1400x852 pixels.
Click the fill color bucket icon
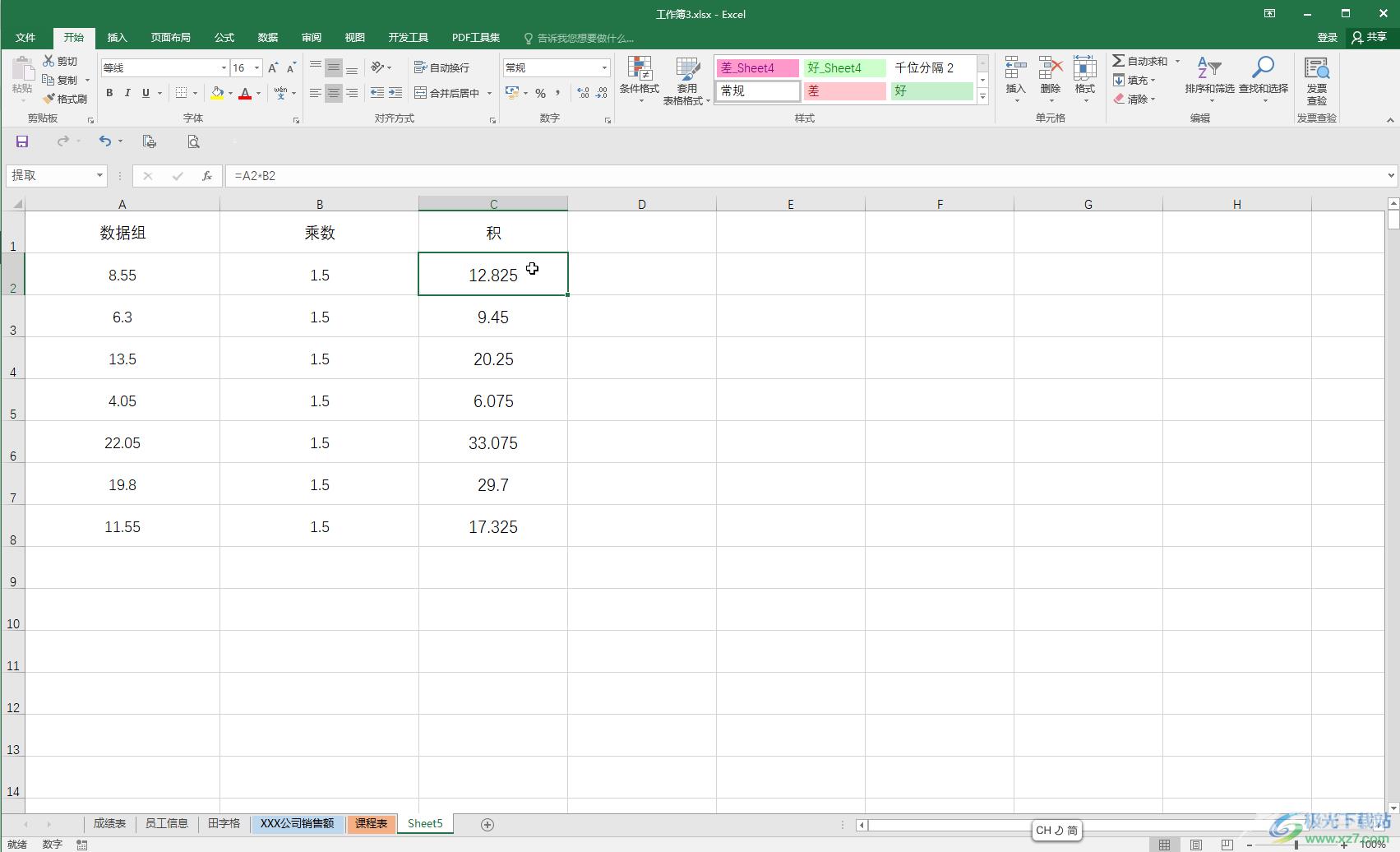click(217, 94)
